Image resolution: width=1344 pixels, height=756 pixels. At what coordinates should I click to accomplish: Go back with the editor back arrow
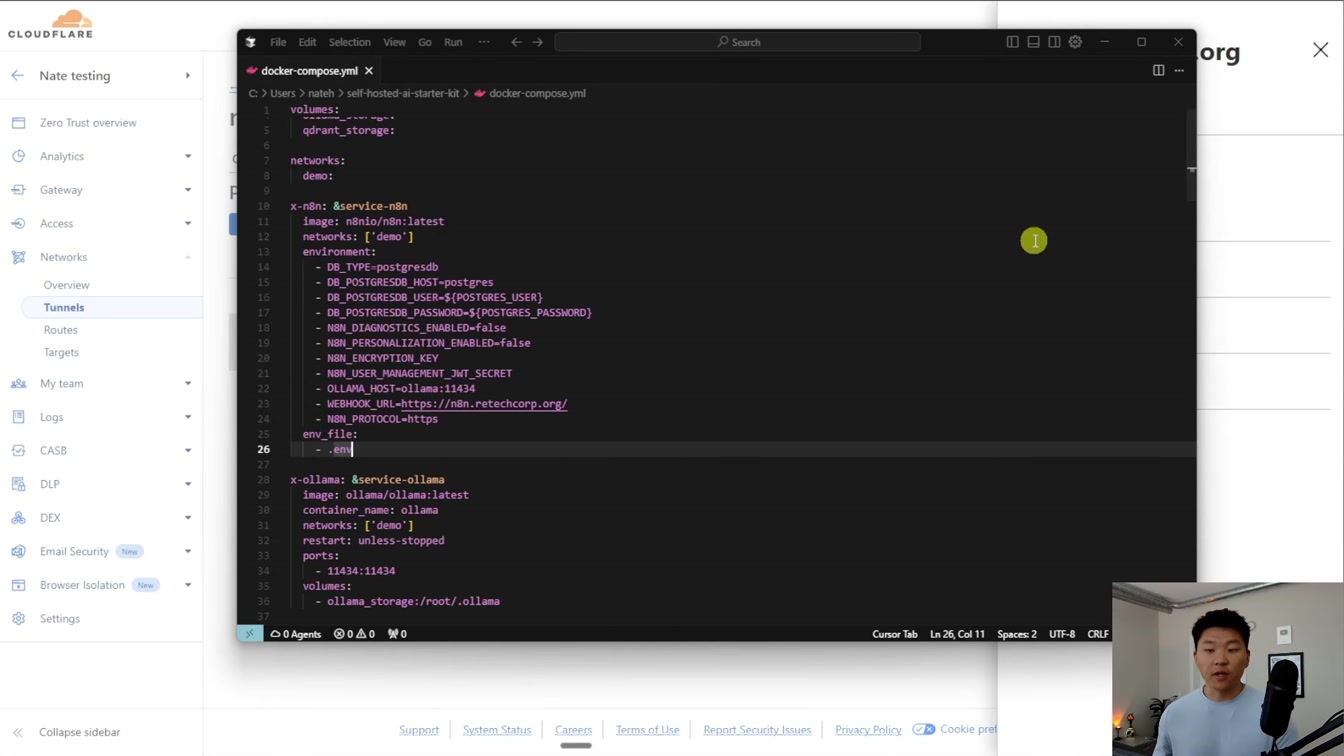coord(516,42)
